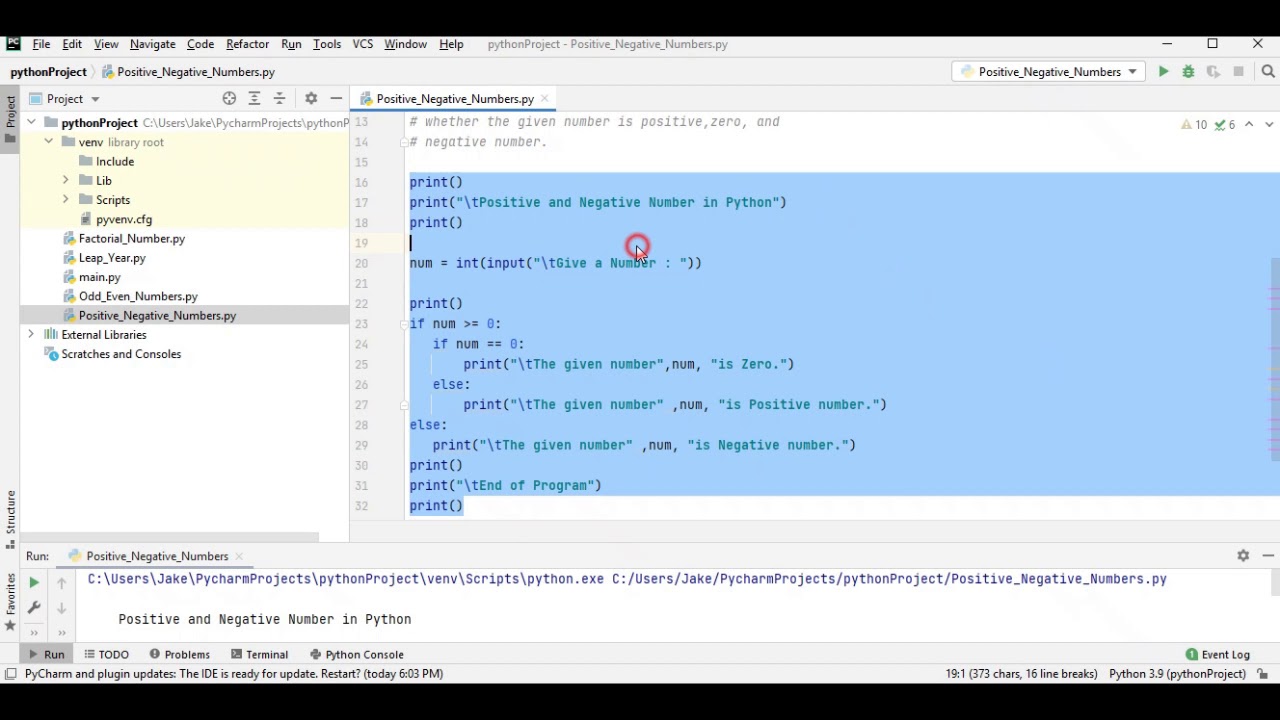
Task: Open the Event Log
Action: point(1218,655)
